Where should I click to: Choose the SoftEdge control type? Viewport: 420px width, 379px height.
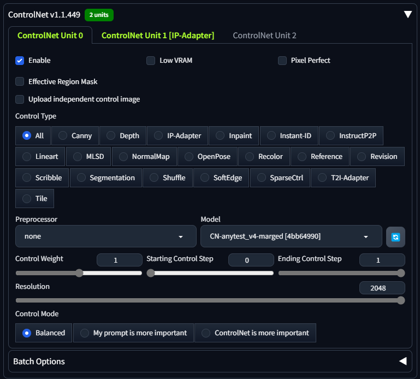pos(221,178)
